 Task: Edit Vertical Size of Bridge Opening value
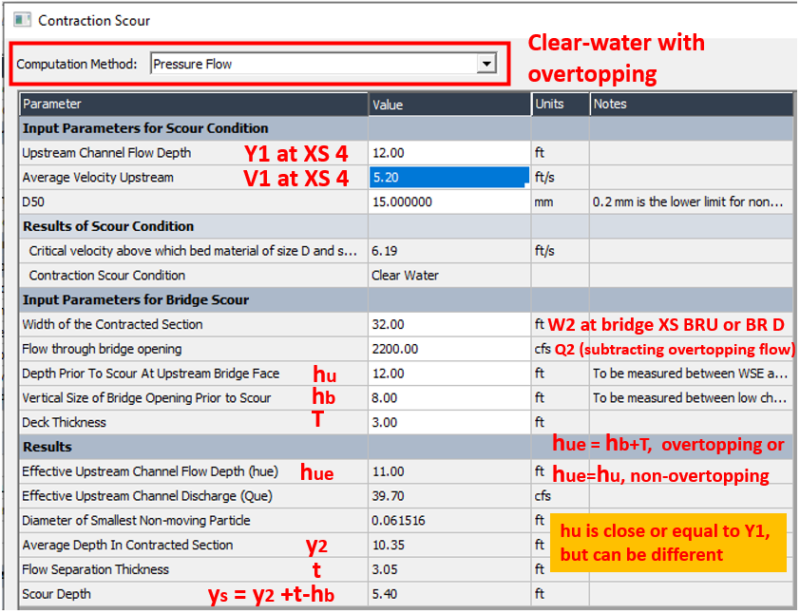(x=448, y=398)
